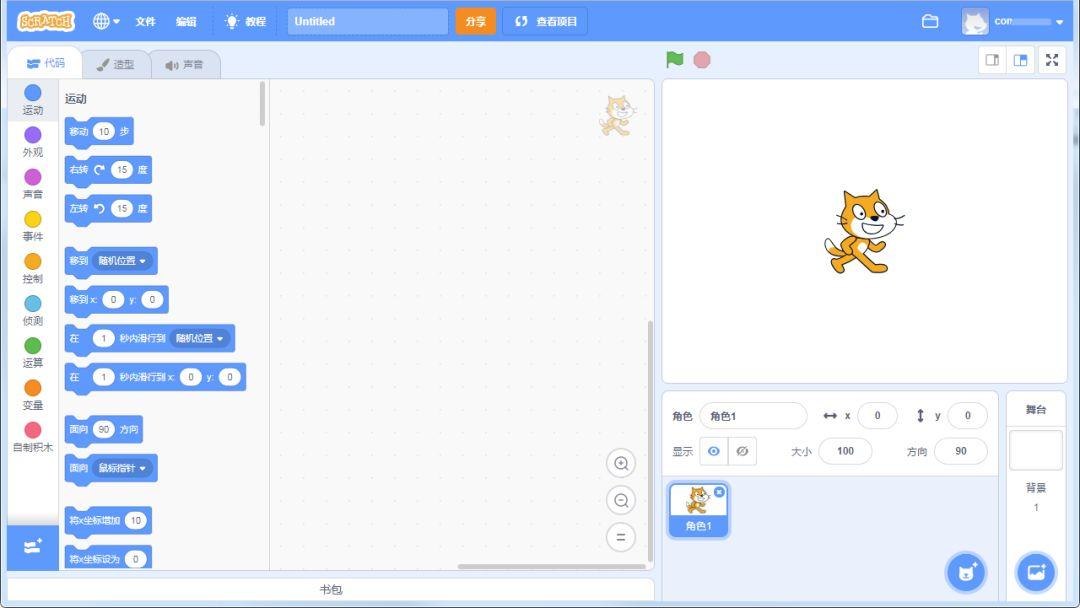
Task: Open 随机位置 dropdown in 秒内滑行到 block
Action: click(199, 338)
